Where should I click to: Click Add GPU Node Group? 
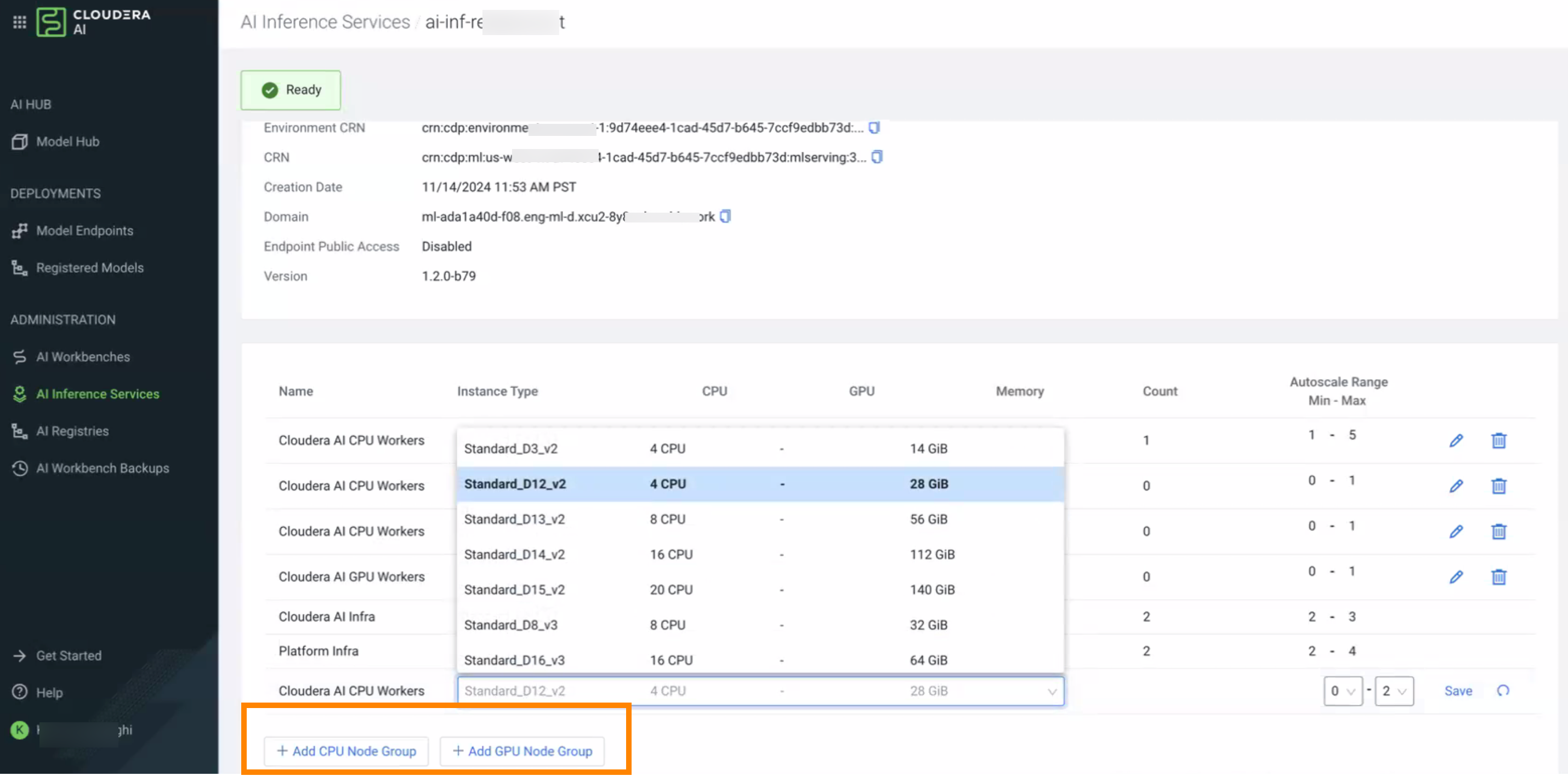pos(522,751)
